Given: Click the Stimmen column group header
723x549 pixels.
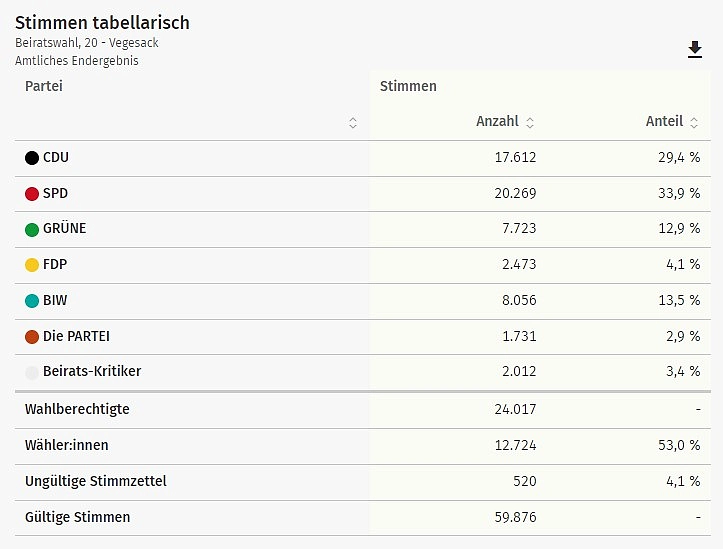Looking at the screenshot, I should pos(408,86).
